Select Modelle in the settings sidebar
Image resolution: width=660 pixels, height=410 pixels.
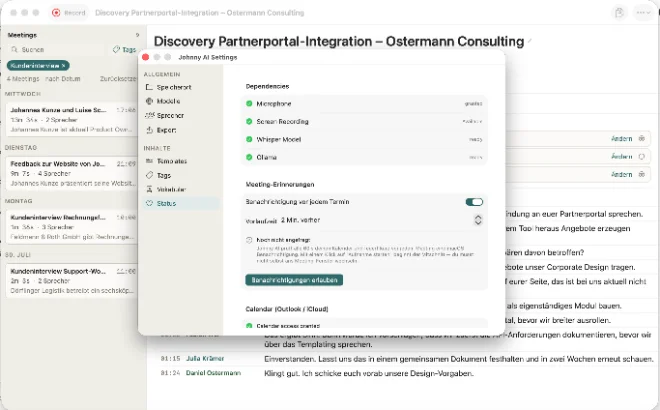click(181, 101)
